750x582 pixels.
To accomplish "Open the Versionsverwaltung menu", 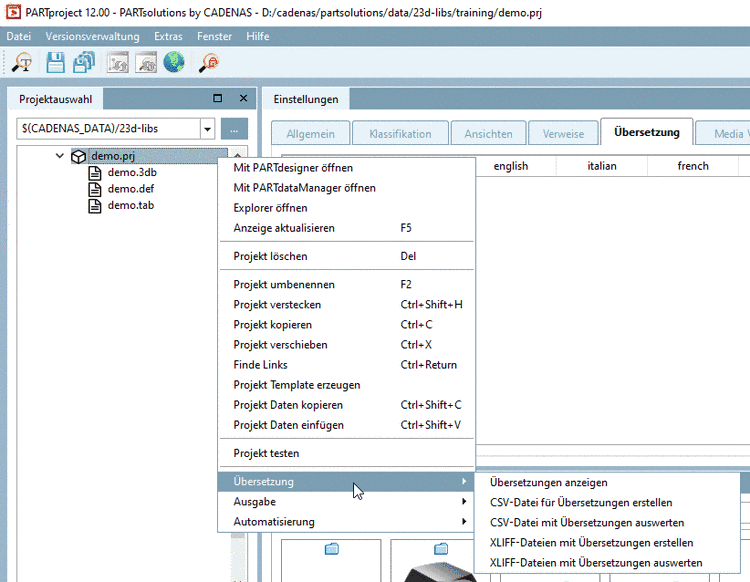I will coord(92,36).
